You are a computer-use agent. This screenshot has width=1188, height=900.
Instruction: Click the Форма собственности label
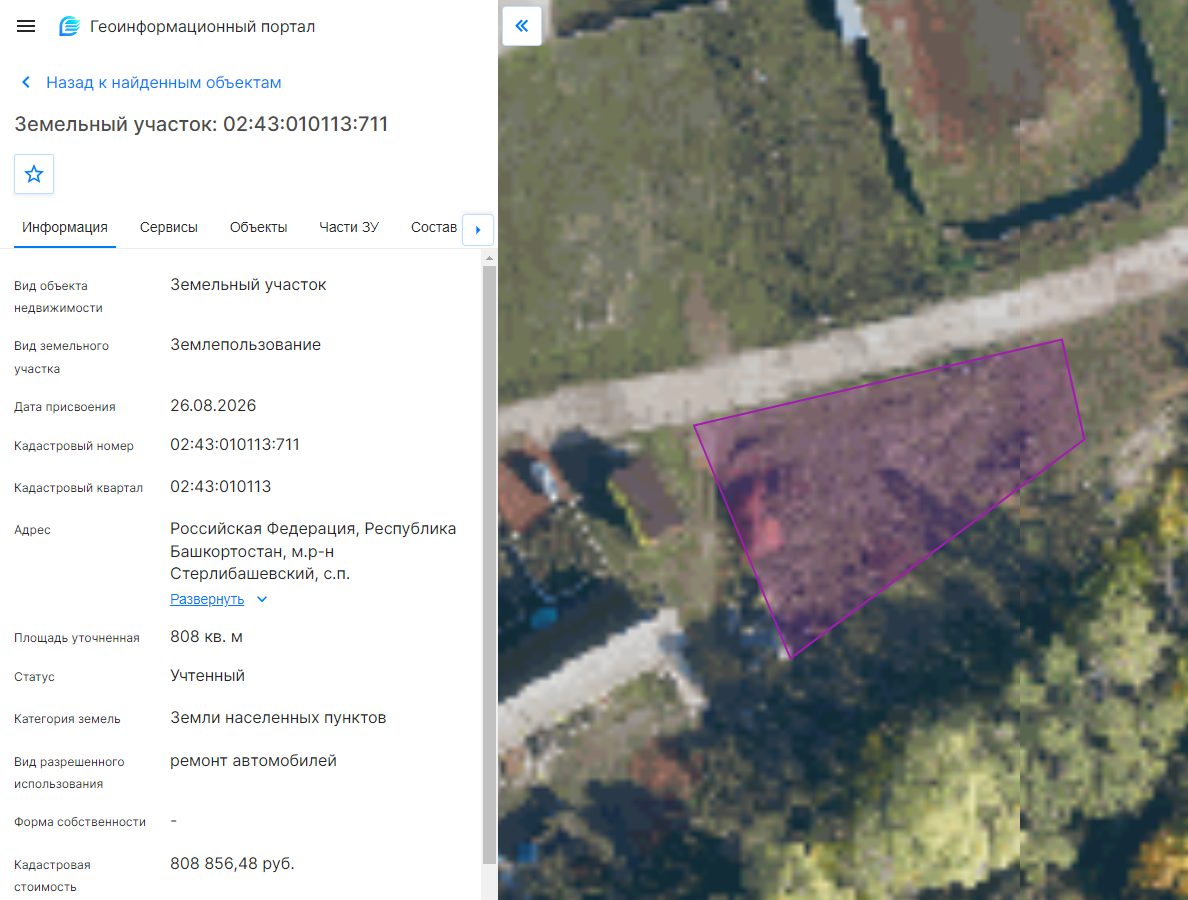pos(80,822)
